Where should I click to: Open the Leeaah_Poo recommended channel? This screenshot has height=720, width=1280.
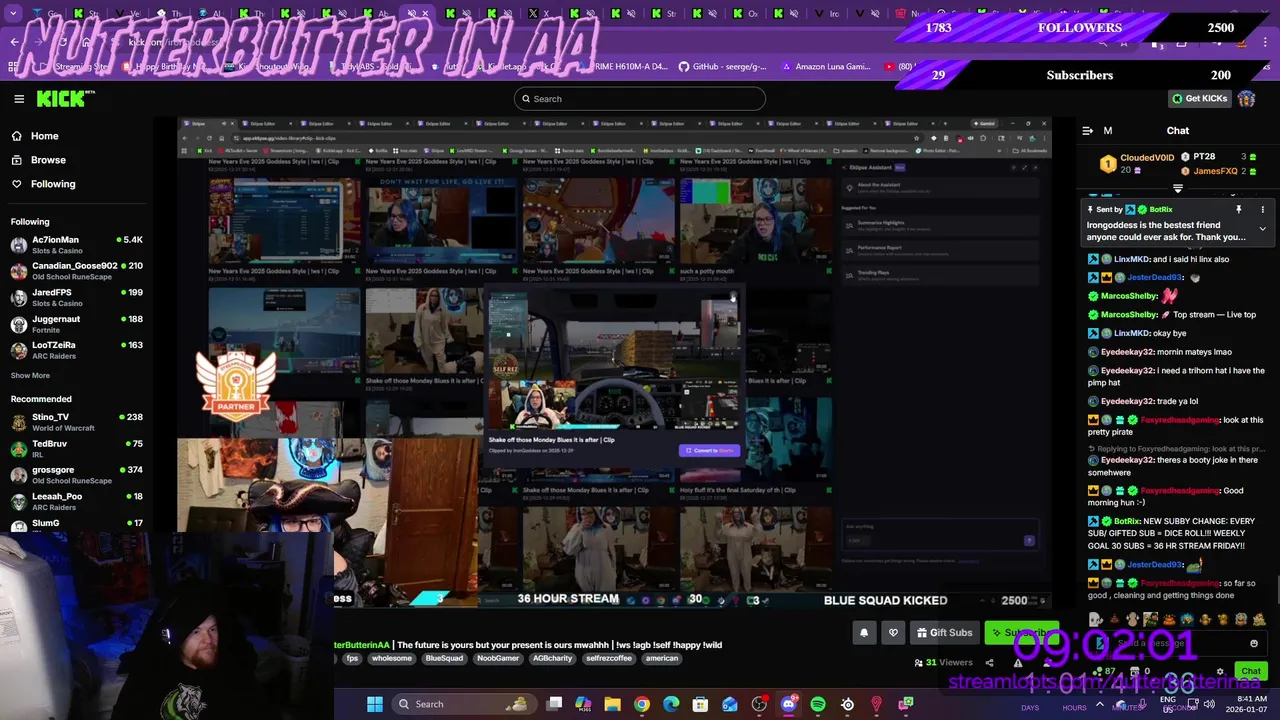click(77, 501)
